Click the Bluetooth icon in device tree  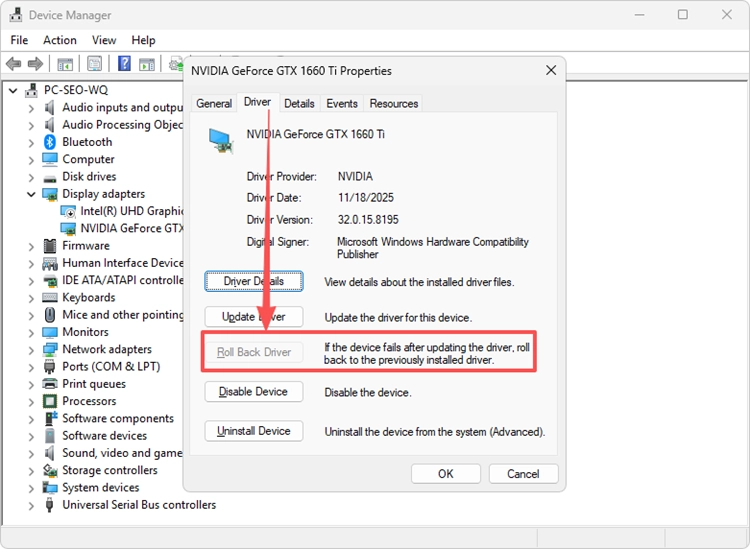pyautogui.click(x=50, y=142)
